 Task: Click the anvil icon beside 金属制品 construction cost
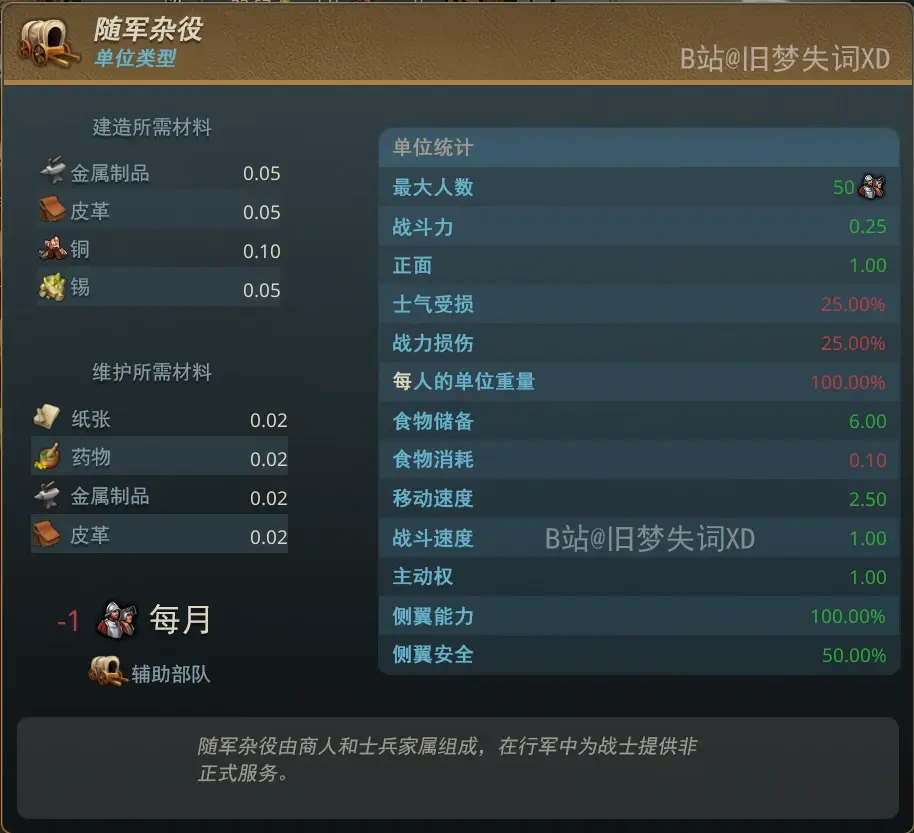tap(52, 171)
